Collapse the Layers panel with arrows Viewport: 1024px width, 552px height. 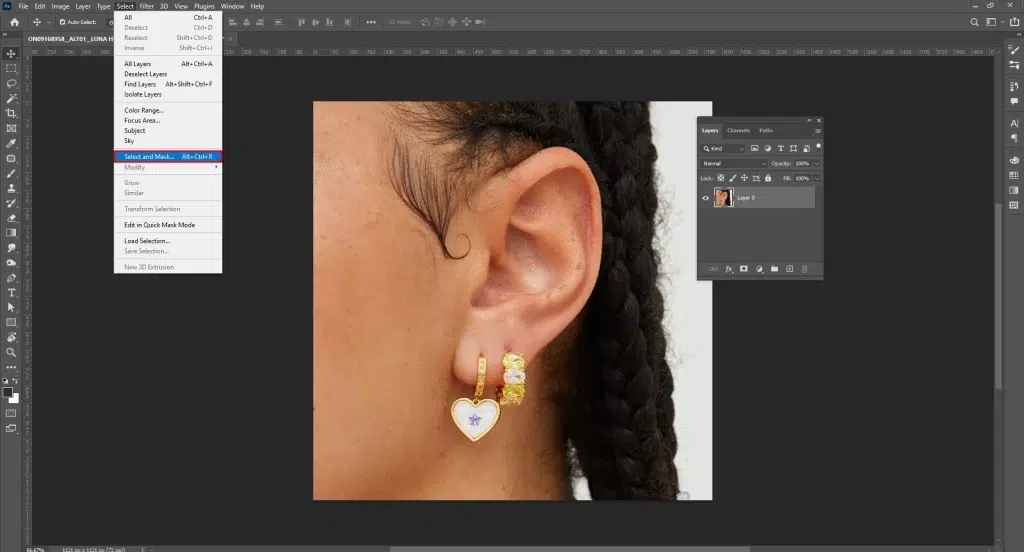click(809, 120)
